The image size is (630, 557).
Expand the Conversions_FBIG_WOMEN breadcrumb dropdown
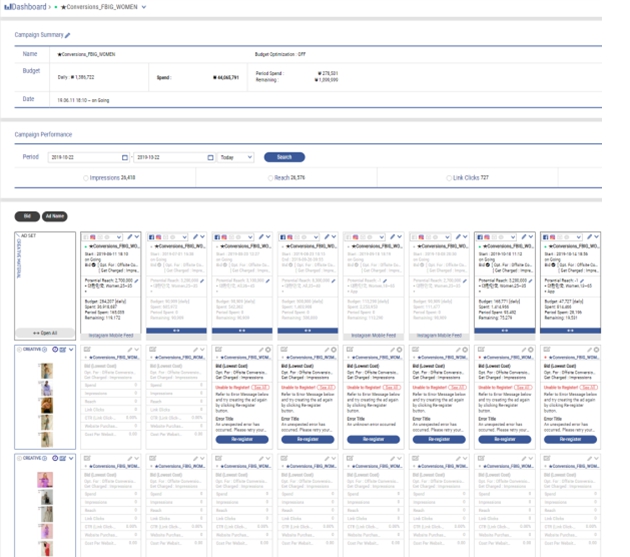point(144,7)
